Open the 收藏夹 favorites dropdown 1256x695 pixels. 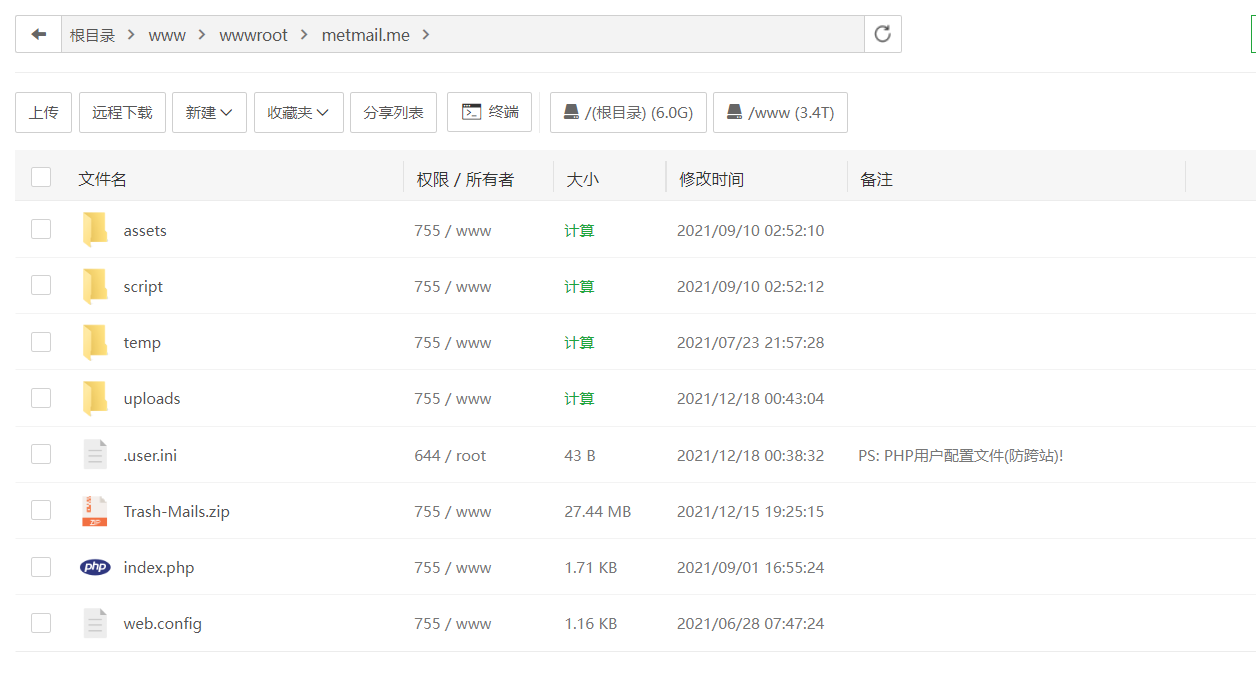(298, 112)
